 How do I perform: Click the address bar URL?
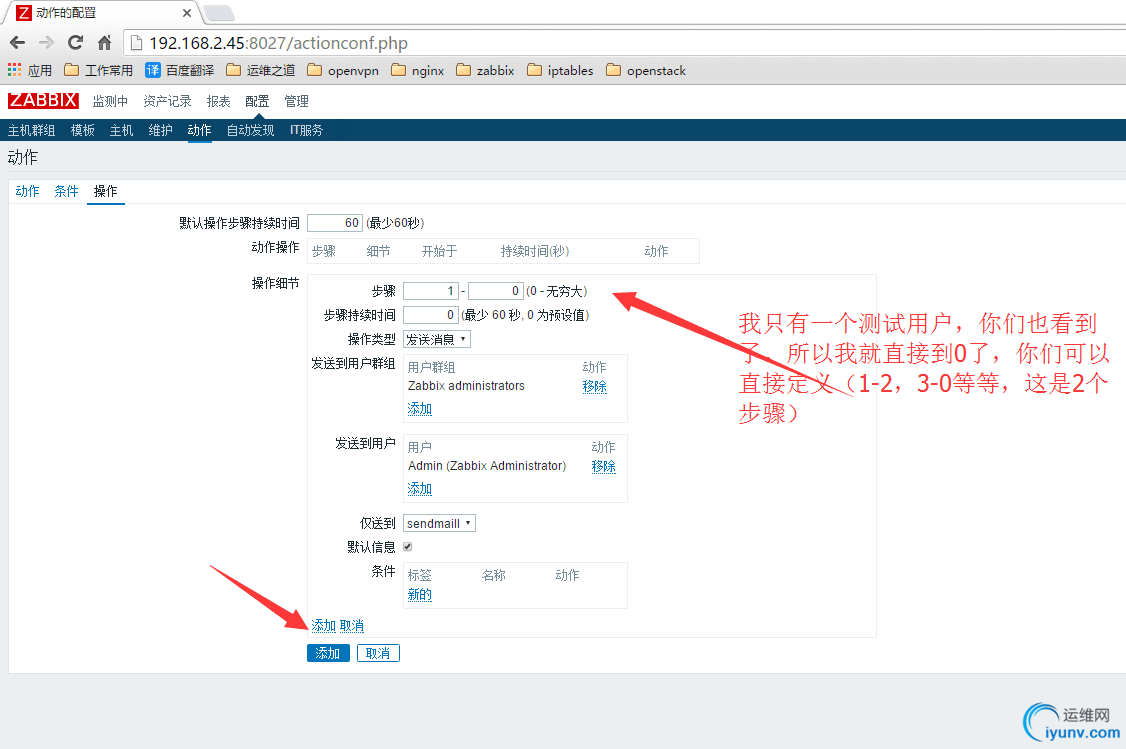pyautogui.click(x=279, y=43)
